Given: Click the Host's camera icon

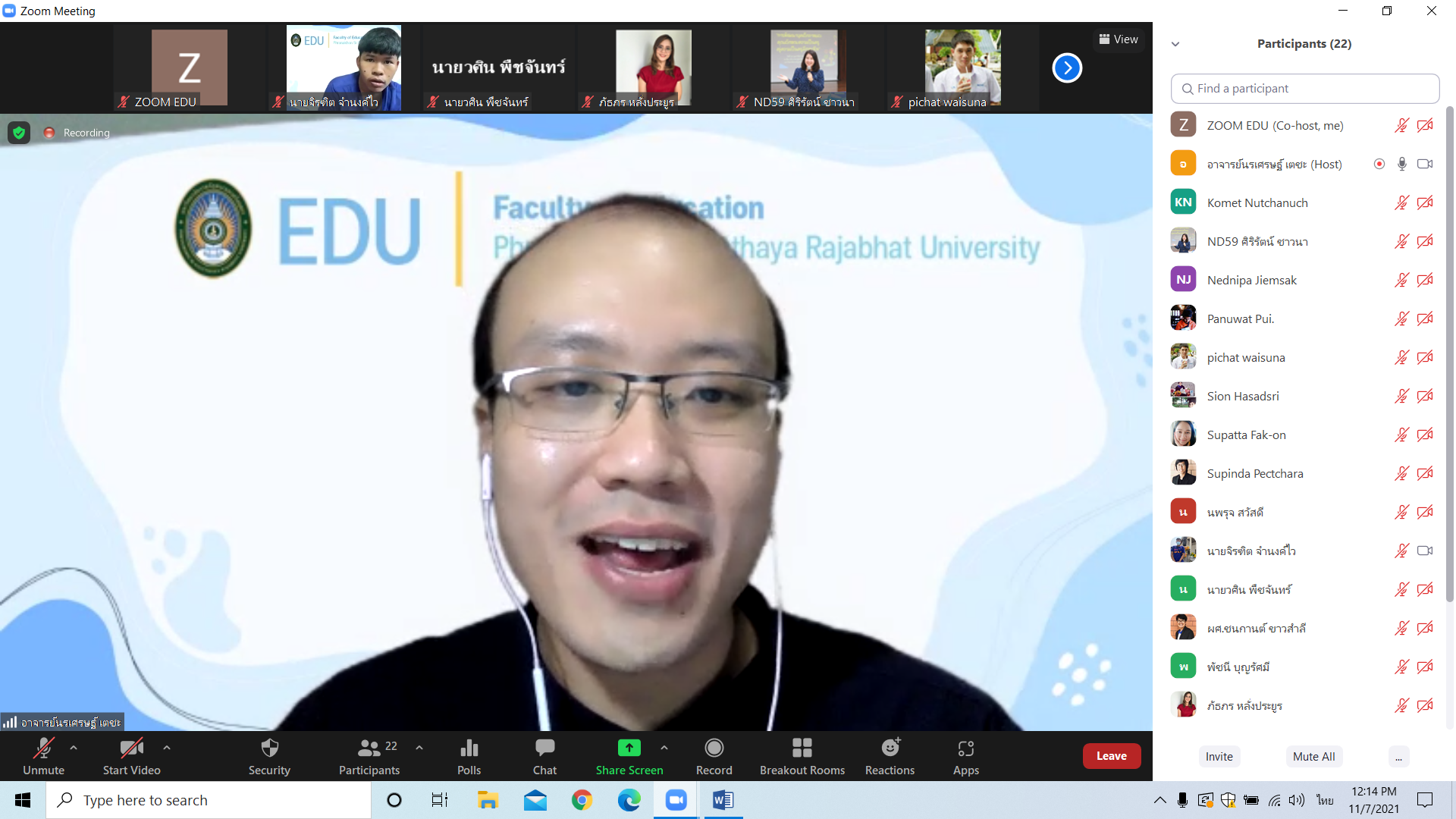Looking at the screenshot, I should coord(1425,164).
